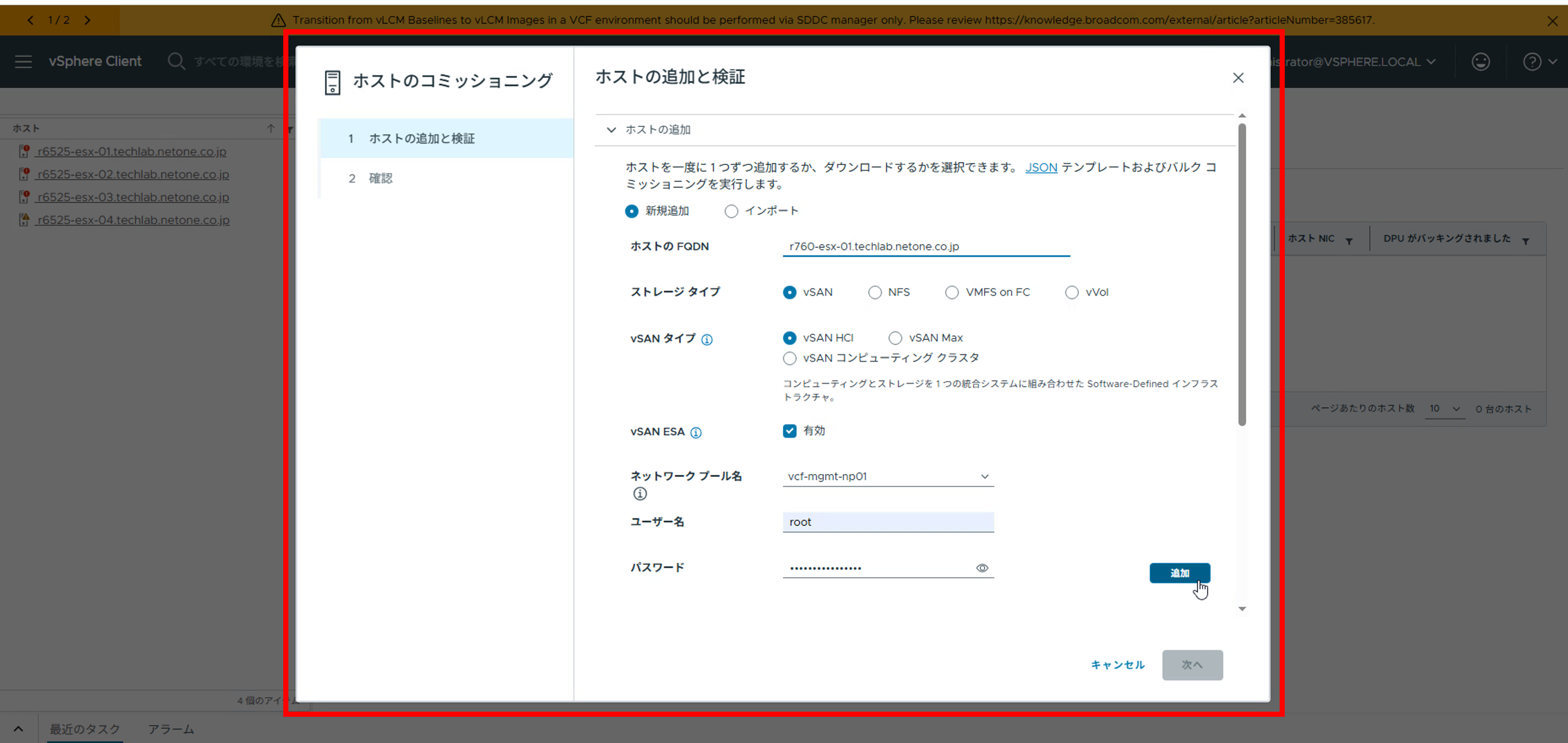Switch to the アラーム tab
The width and height of the screenshot is (1568, 743).
[x=170, y=728]
